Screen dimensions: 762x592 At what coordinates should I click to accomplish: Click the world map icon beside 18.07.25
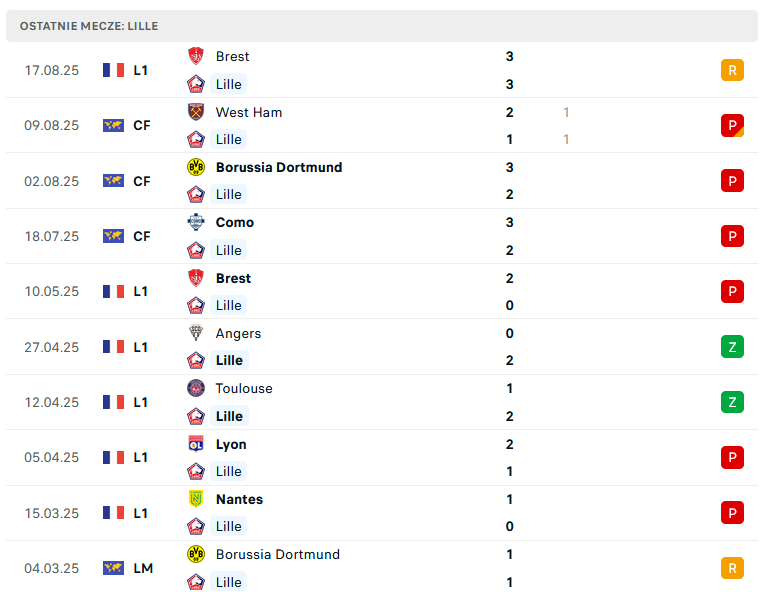click(113, 236)
